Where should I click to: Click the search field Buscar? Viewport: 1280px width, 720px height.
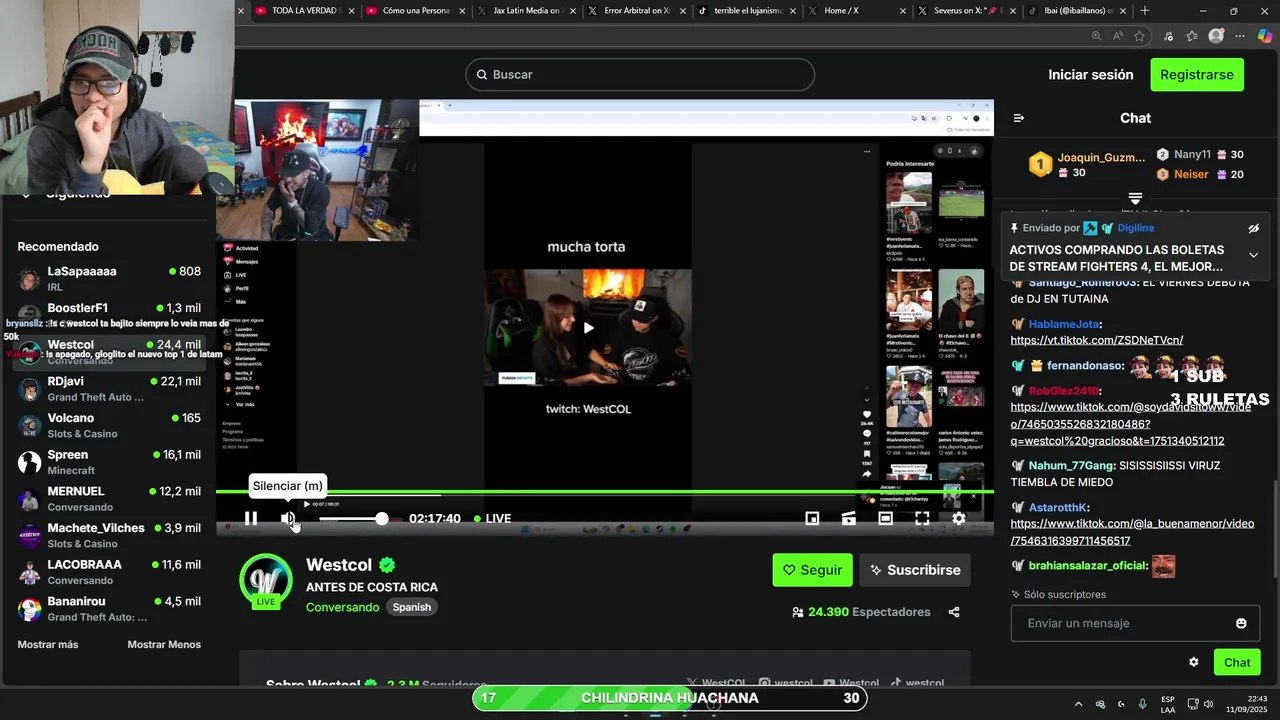point(640,75)
